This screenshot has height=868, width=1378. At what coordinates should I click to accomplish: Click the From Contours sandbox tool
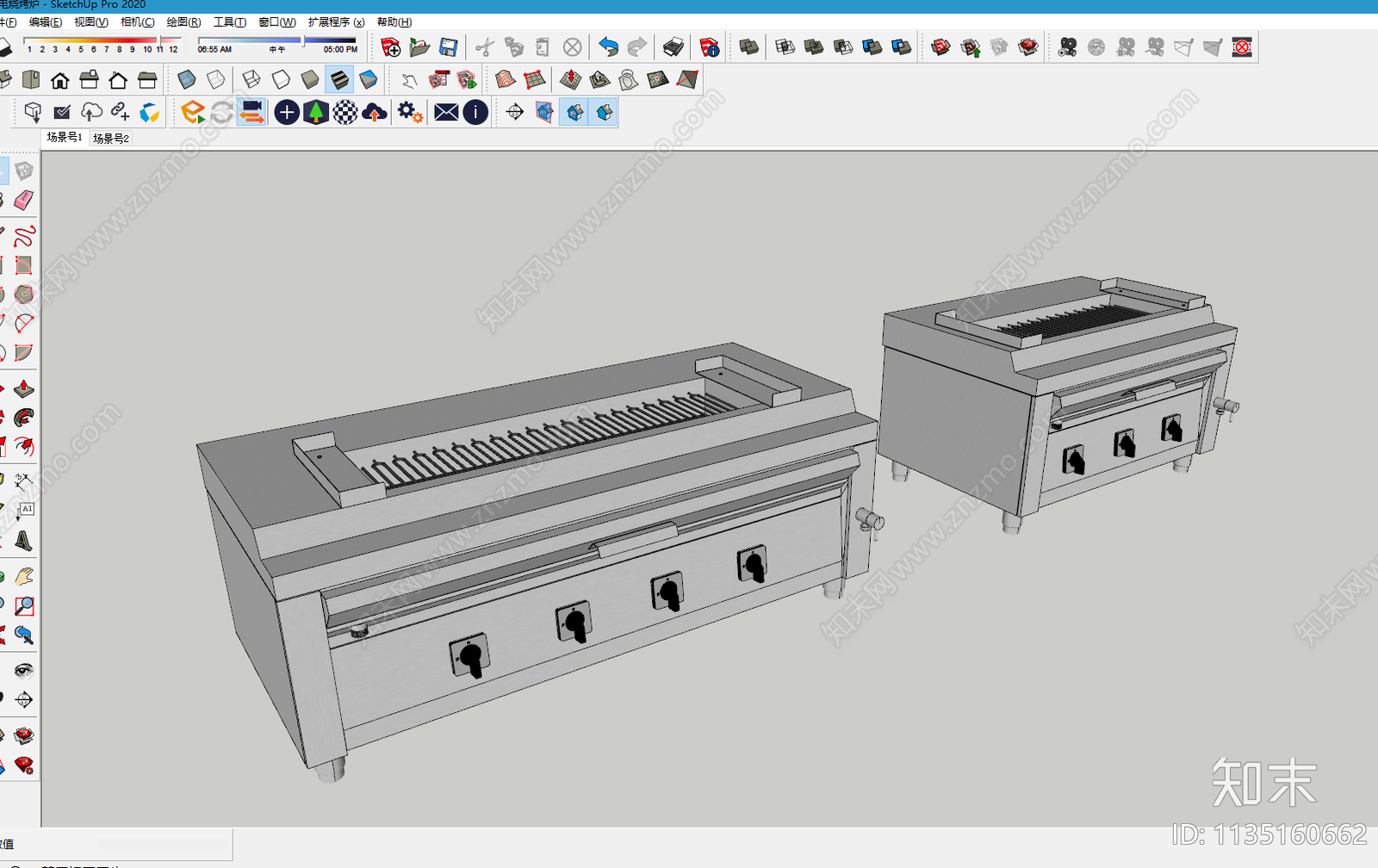point(506,80)
